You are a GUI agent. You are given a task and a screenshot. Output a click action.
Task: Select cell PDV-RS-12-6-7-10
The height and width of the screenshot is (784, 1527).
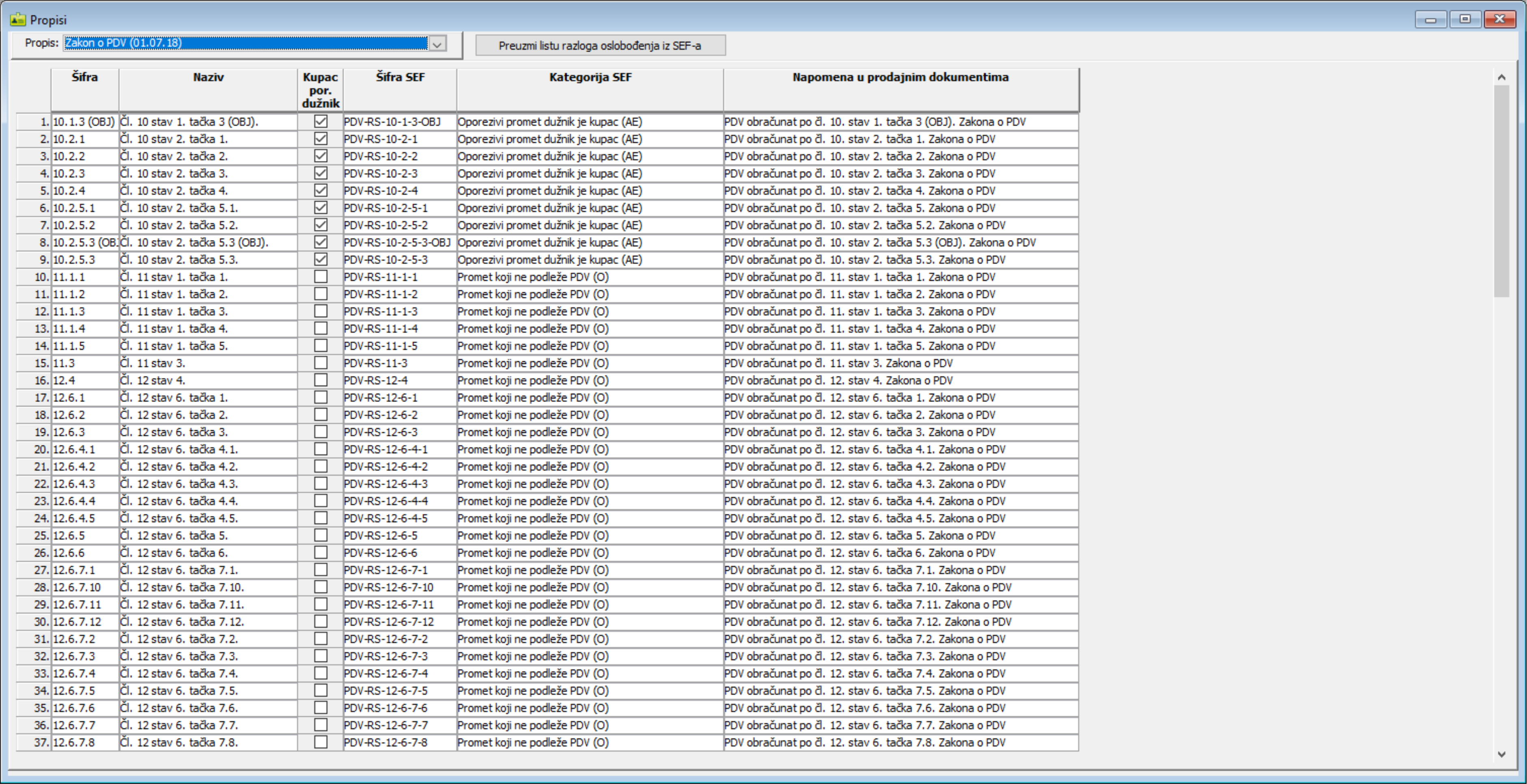point(400,586)
